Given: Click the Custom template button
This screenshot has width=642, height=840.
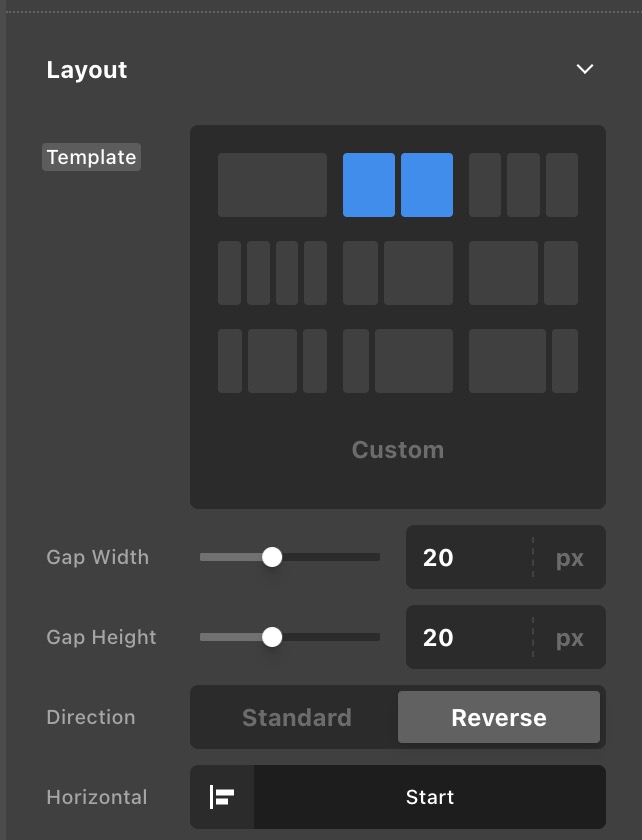Looking at the screenshot, I should click(397, 450).
